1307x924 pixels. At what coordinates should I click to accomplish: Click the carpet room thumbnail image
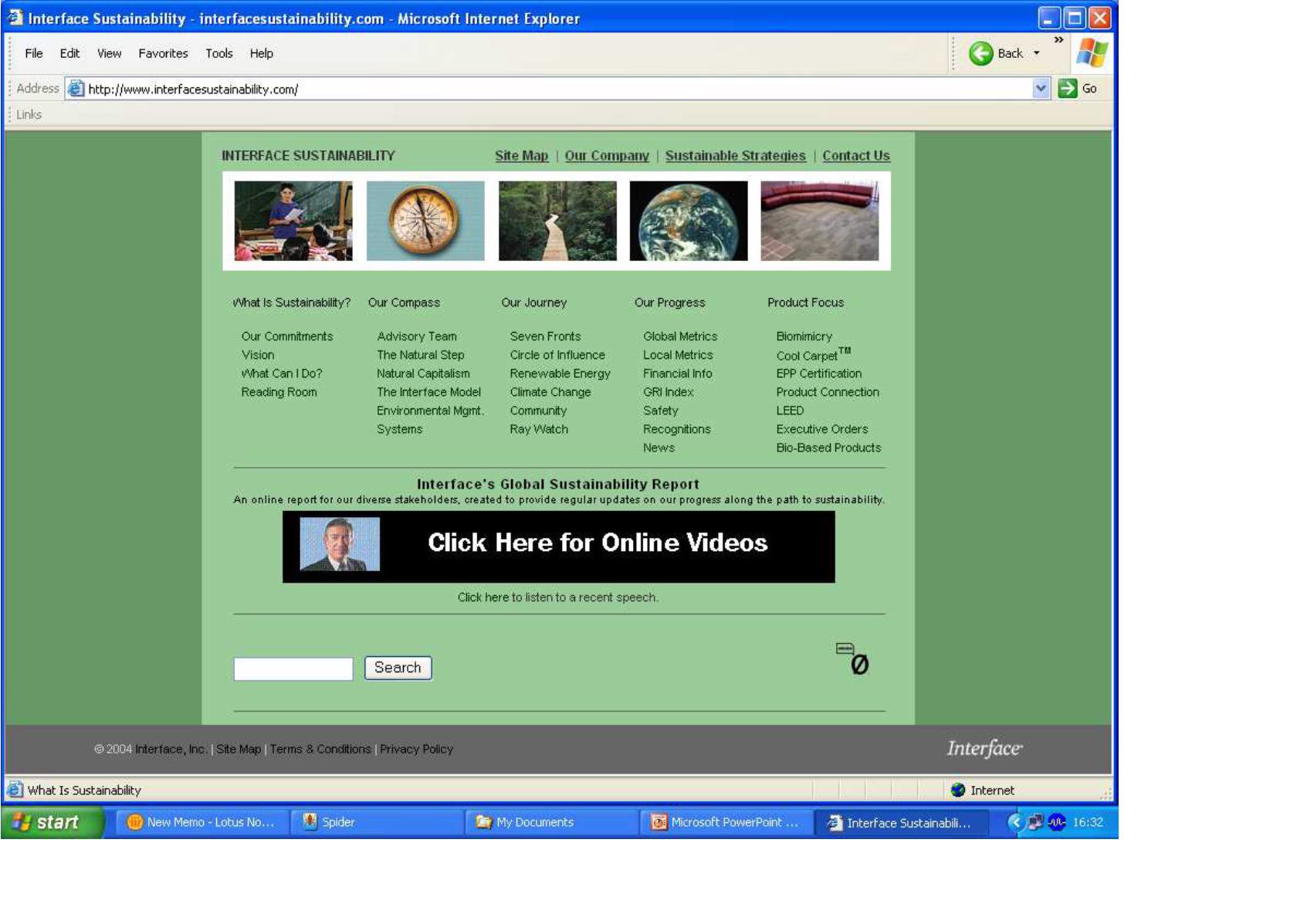(819, 221)
